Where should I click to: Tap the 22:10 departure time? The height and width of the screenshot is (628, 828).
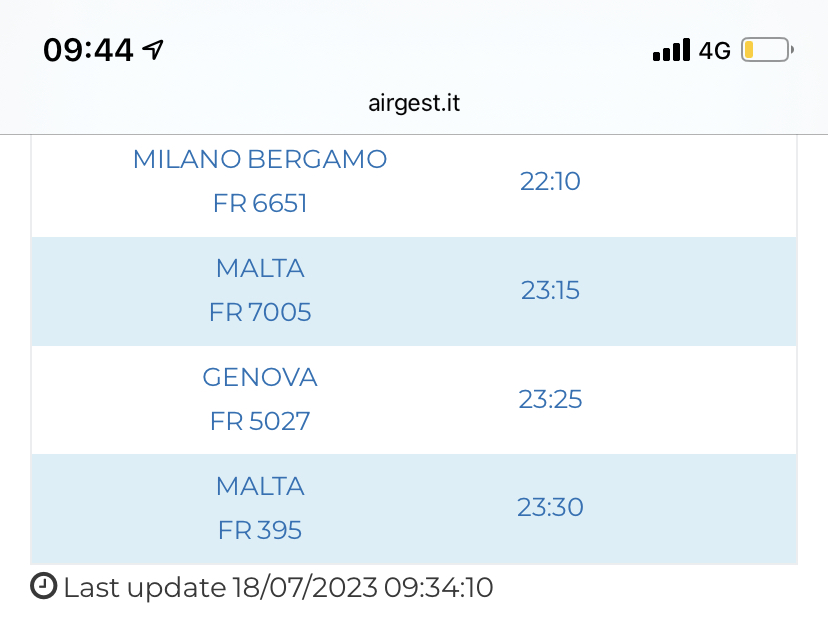(550, 181)
